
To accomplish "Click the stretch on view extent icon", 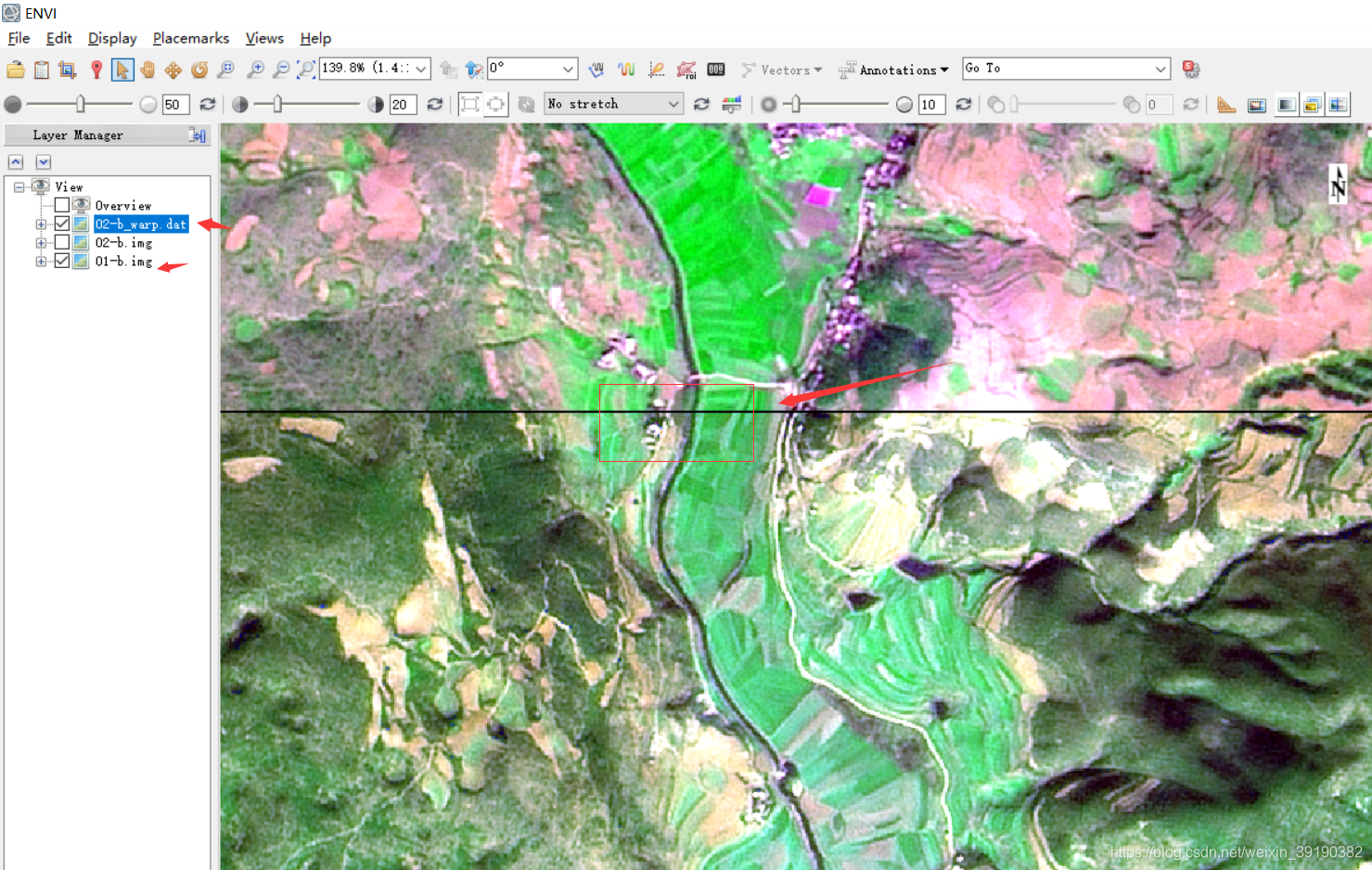I will coord(496,104).
